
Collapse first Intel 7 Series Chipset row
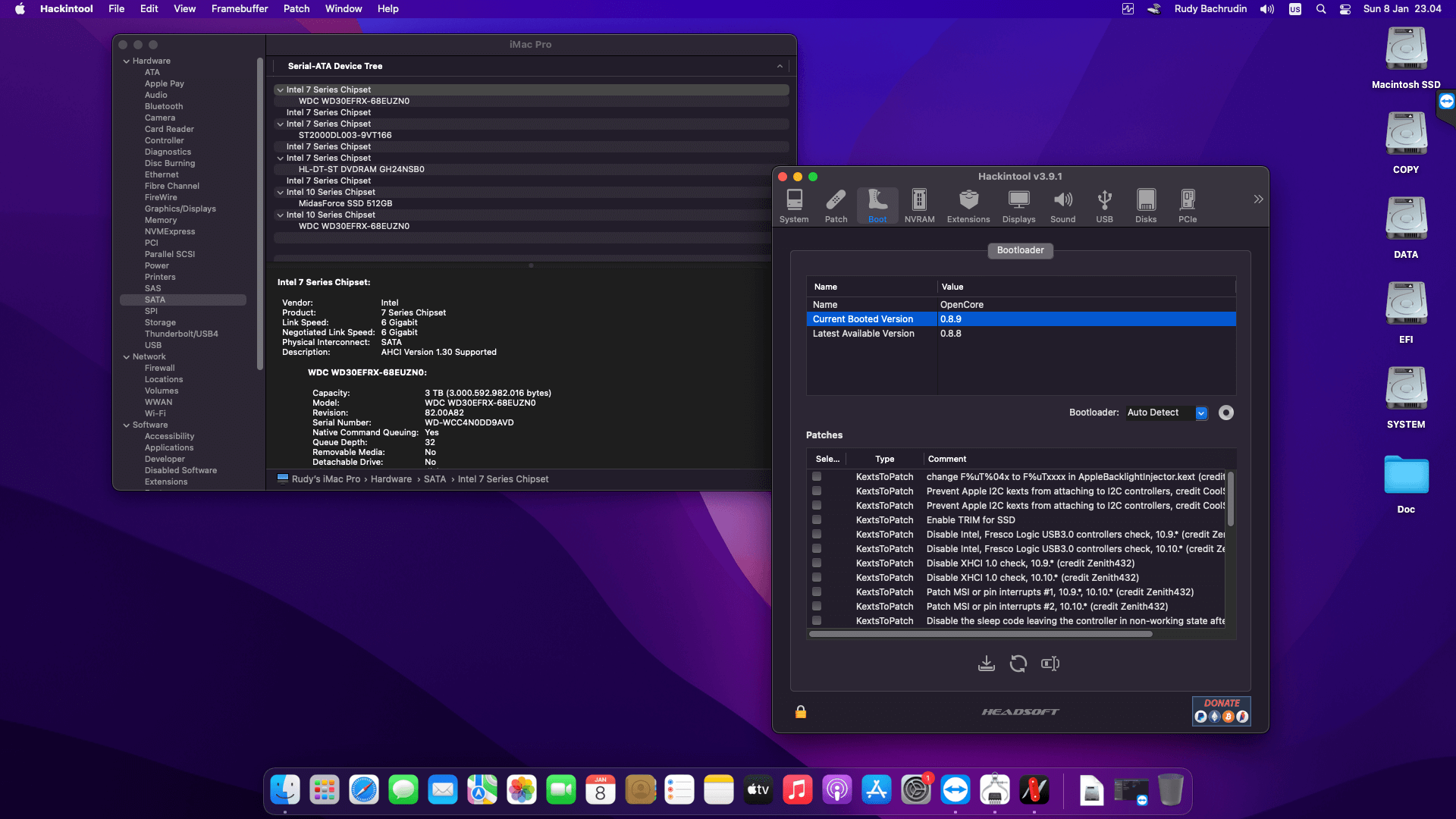pyautogui.click(x=280, y=90)
